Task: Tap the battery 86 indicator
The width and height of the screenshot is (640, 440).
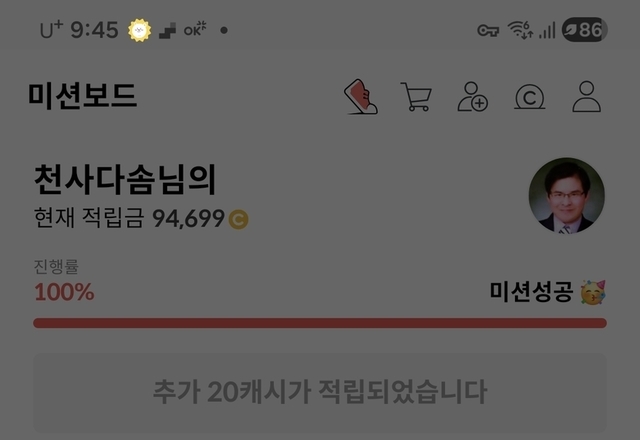Action: (x=584, y=29)
